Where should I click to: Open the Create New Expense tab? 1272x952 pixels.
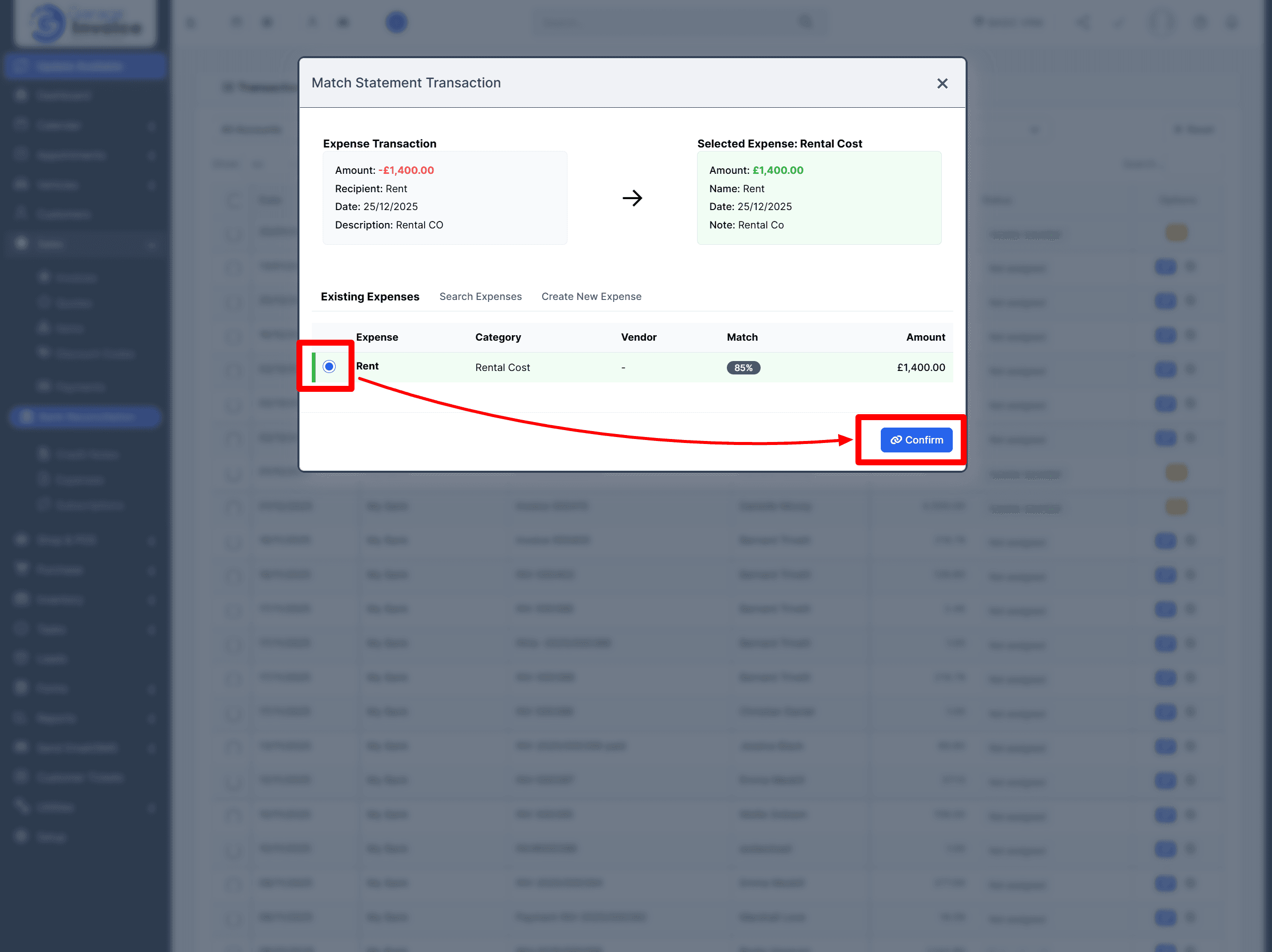[591, 296]
